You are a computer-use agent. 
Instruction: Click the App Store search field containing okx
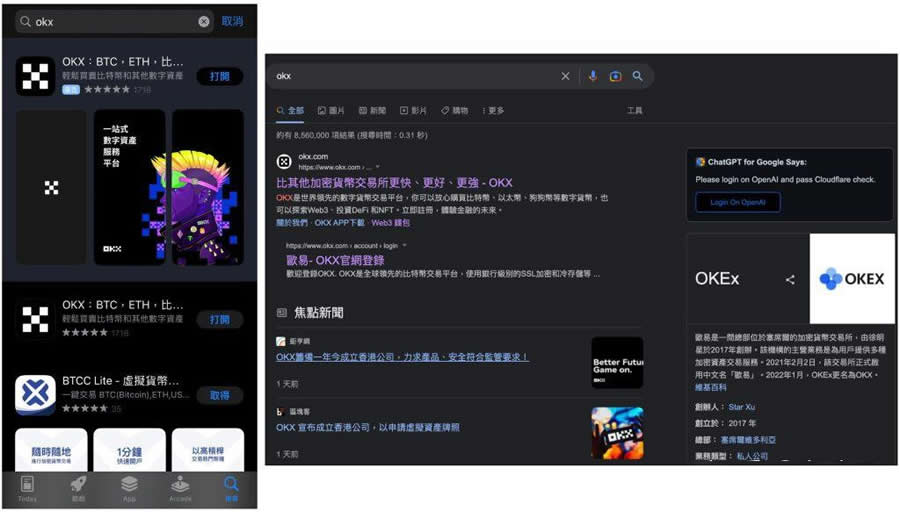pos(114,21)
